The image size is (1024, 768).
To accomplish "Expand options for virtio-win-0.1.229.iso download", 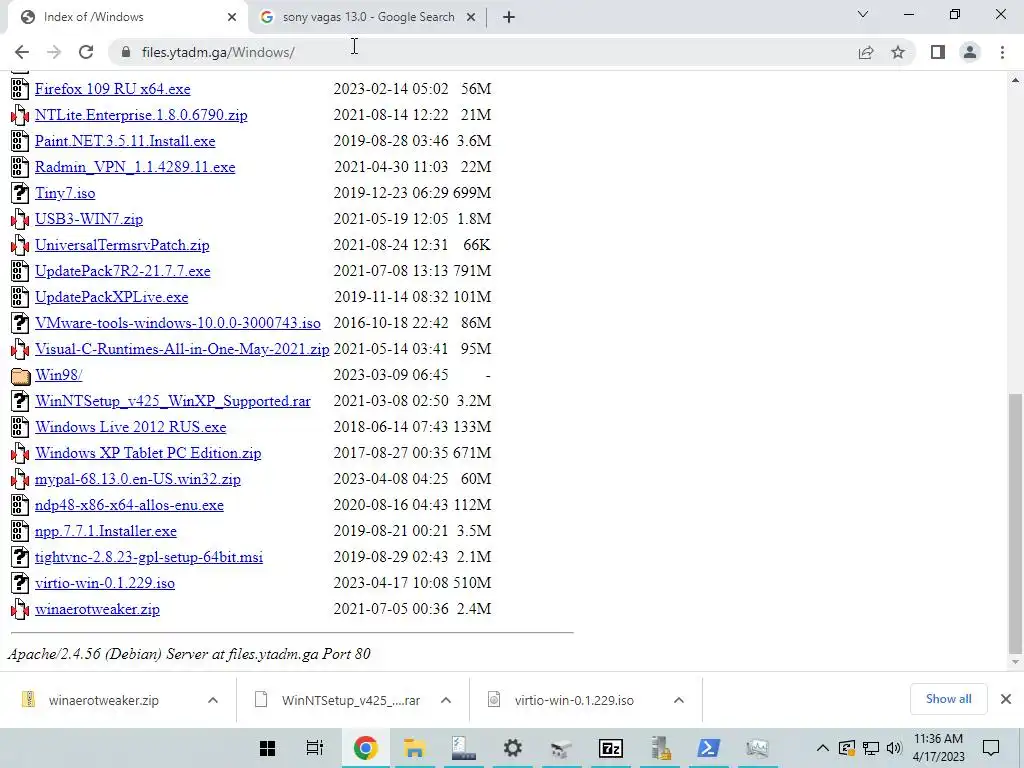I will click(679, 700).
